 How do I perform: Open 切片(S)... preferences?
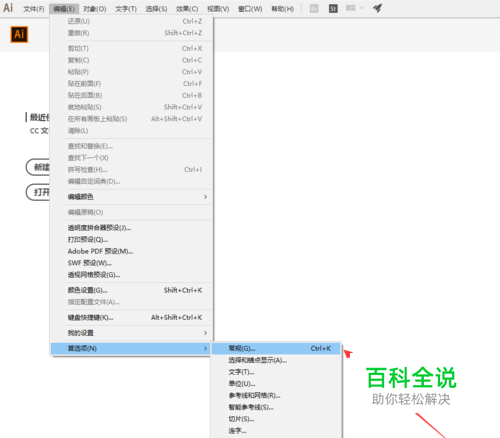276,419
